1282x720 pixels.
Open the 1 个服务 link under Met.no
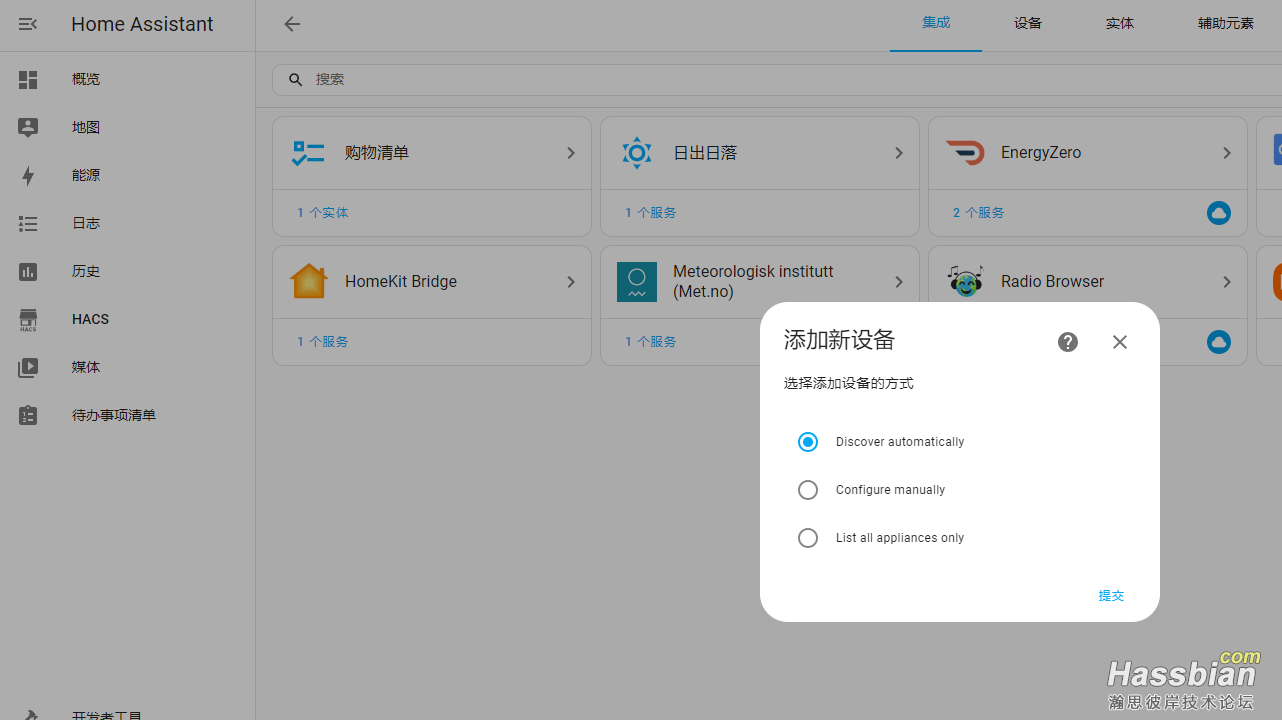tap(651, 342)
